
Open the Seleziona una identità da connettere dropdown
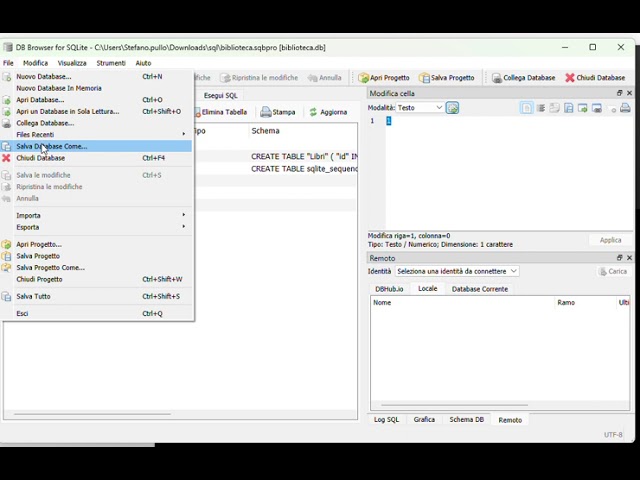pyautogui.click(x=457, y=271)
